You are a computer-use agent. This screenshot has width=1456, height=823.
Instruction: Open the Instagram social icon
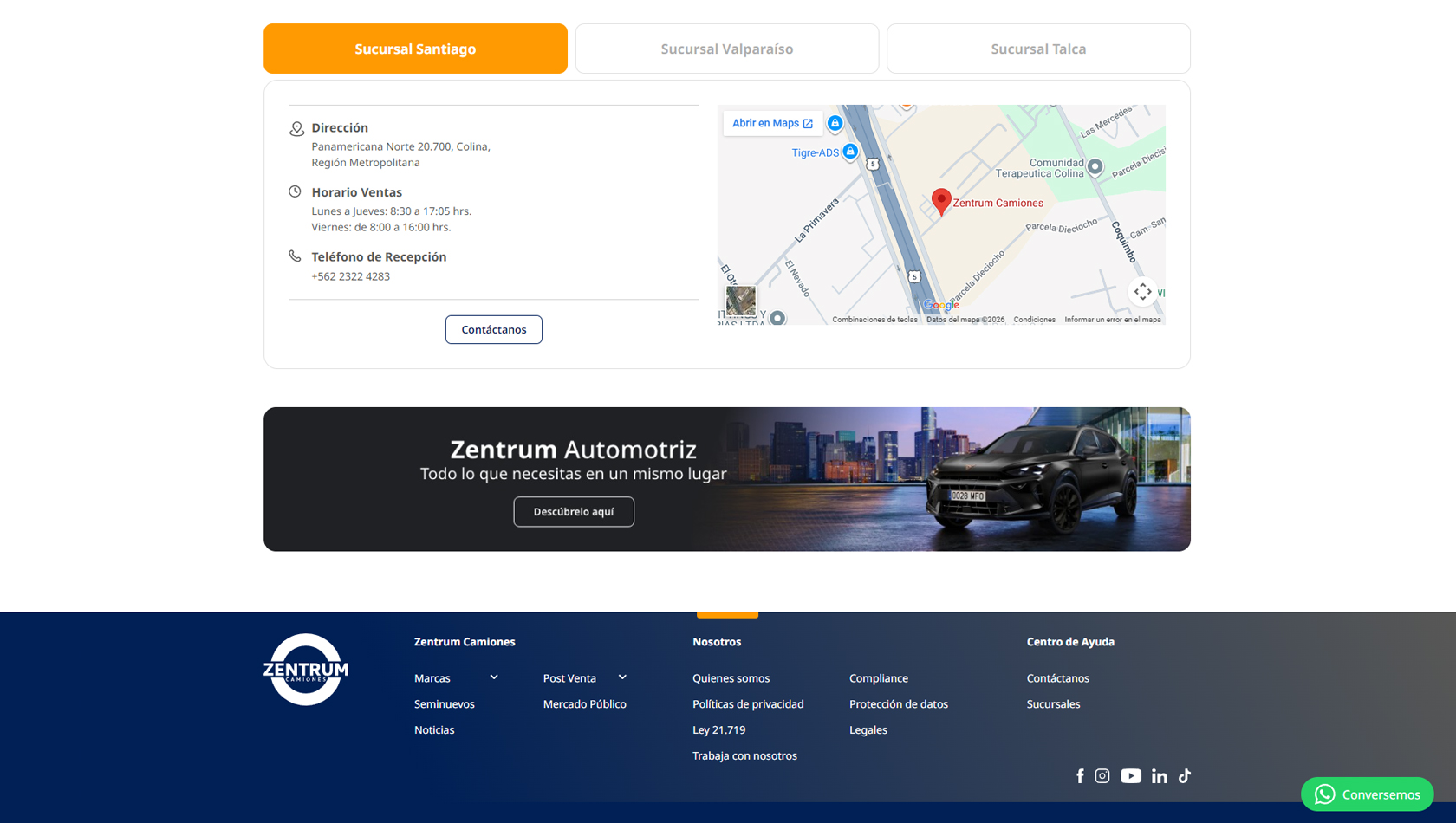(x=1102, y=776)
